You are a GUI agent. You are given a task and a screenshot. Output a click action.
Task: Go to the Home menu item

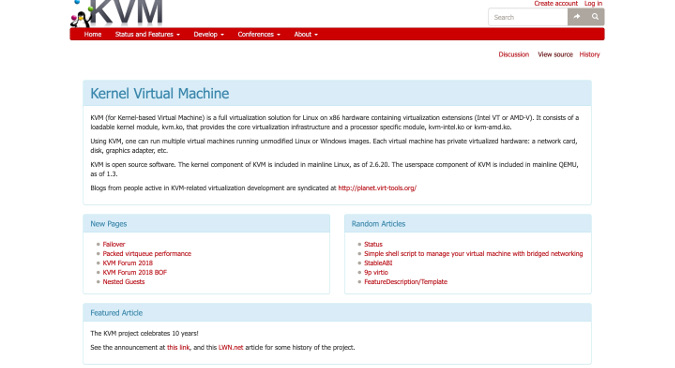(93, 34)
